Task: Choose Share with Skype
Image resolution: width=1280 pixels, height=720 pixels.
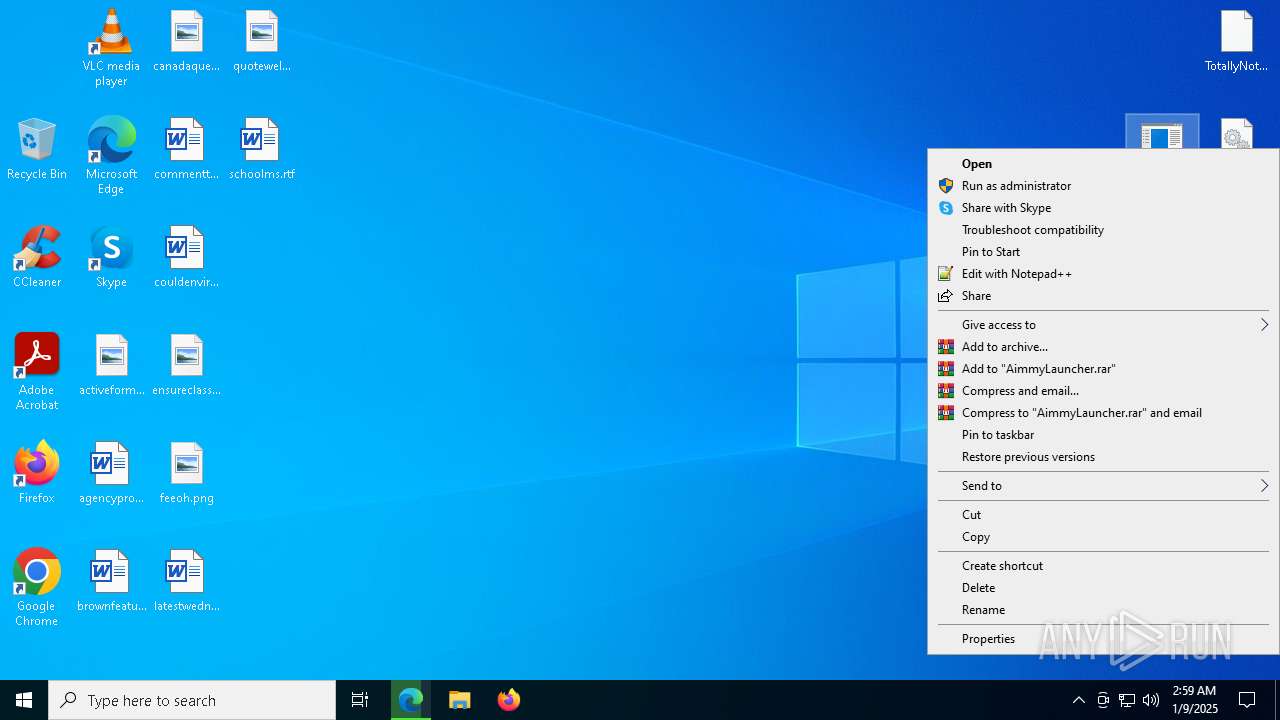Action: click(x=1103, y=208)
